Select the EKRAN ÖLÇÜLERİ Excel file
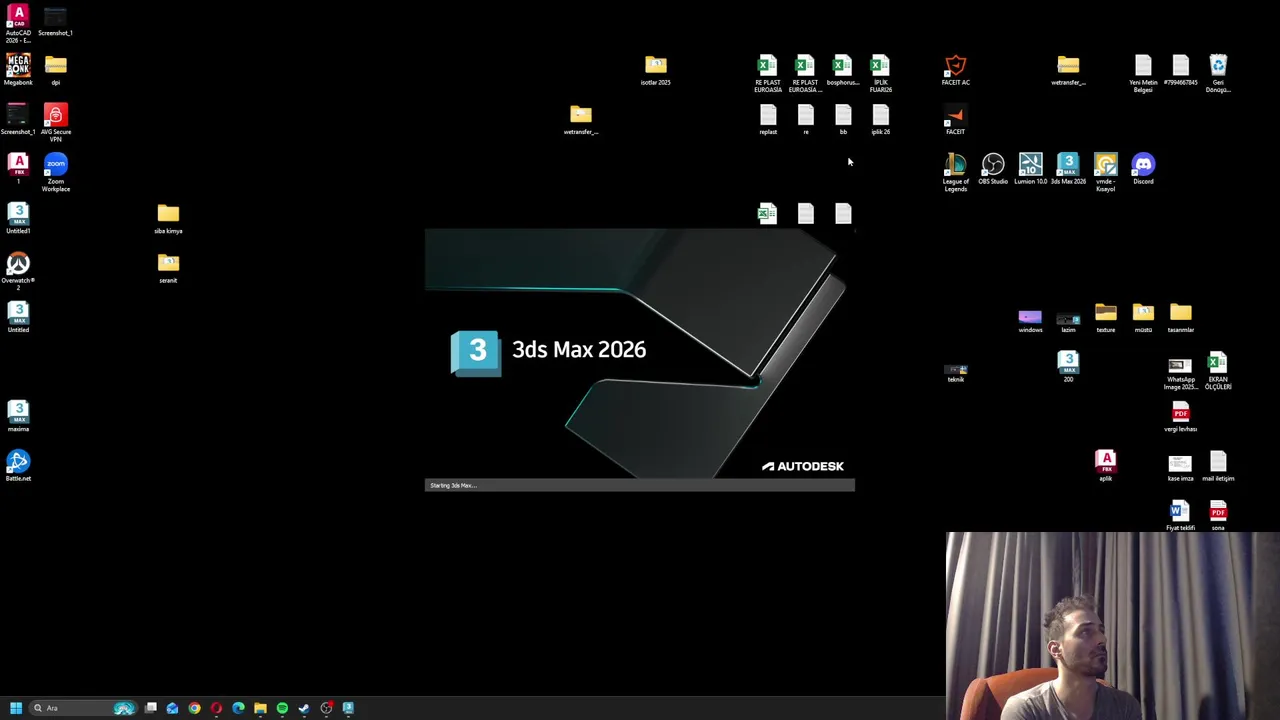 point(1218,371)
